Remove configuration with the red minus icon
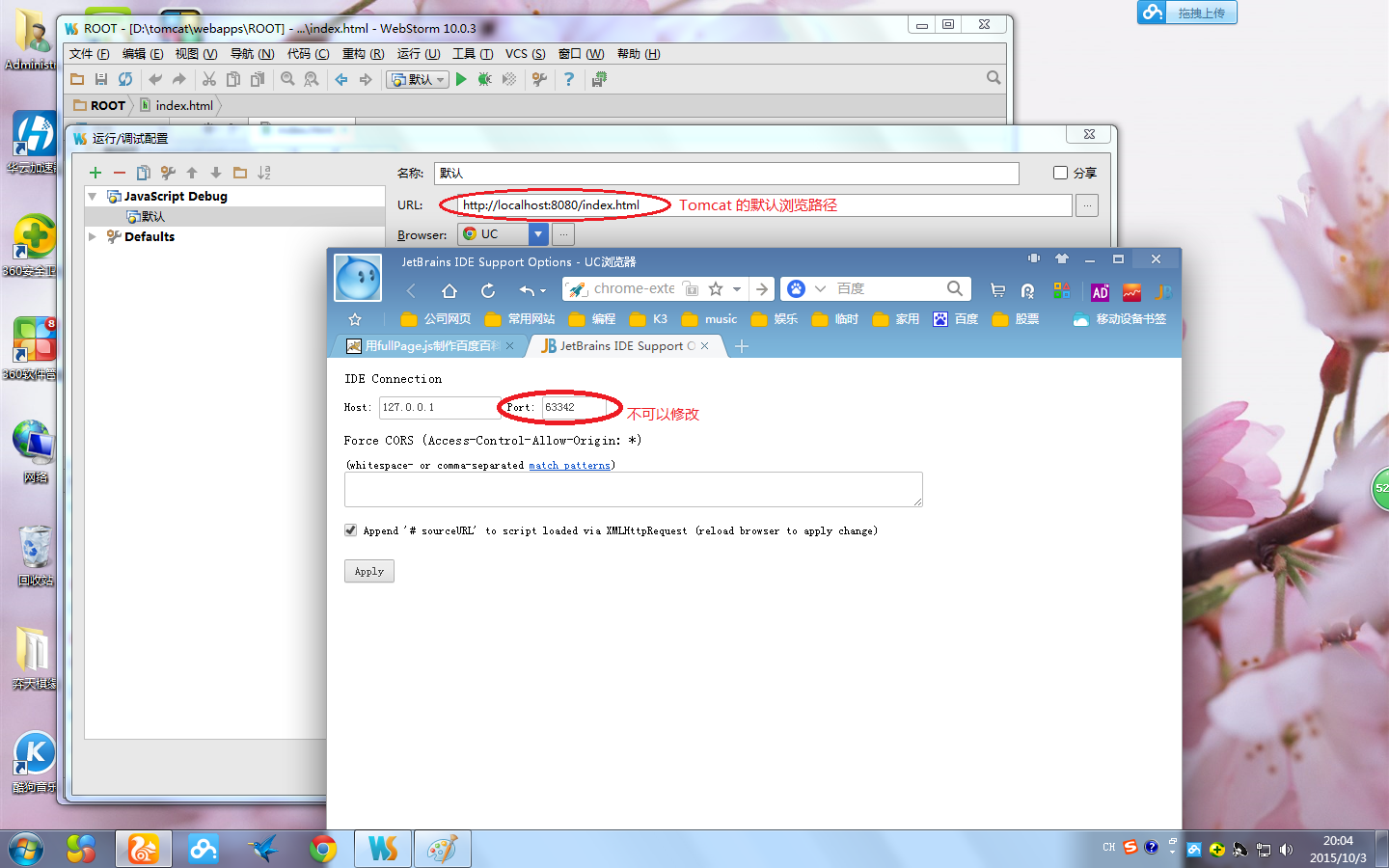Screen dimensions: 1389x868 120,173
